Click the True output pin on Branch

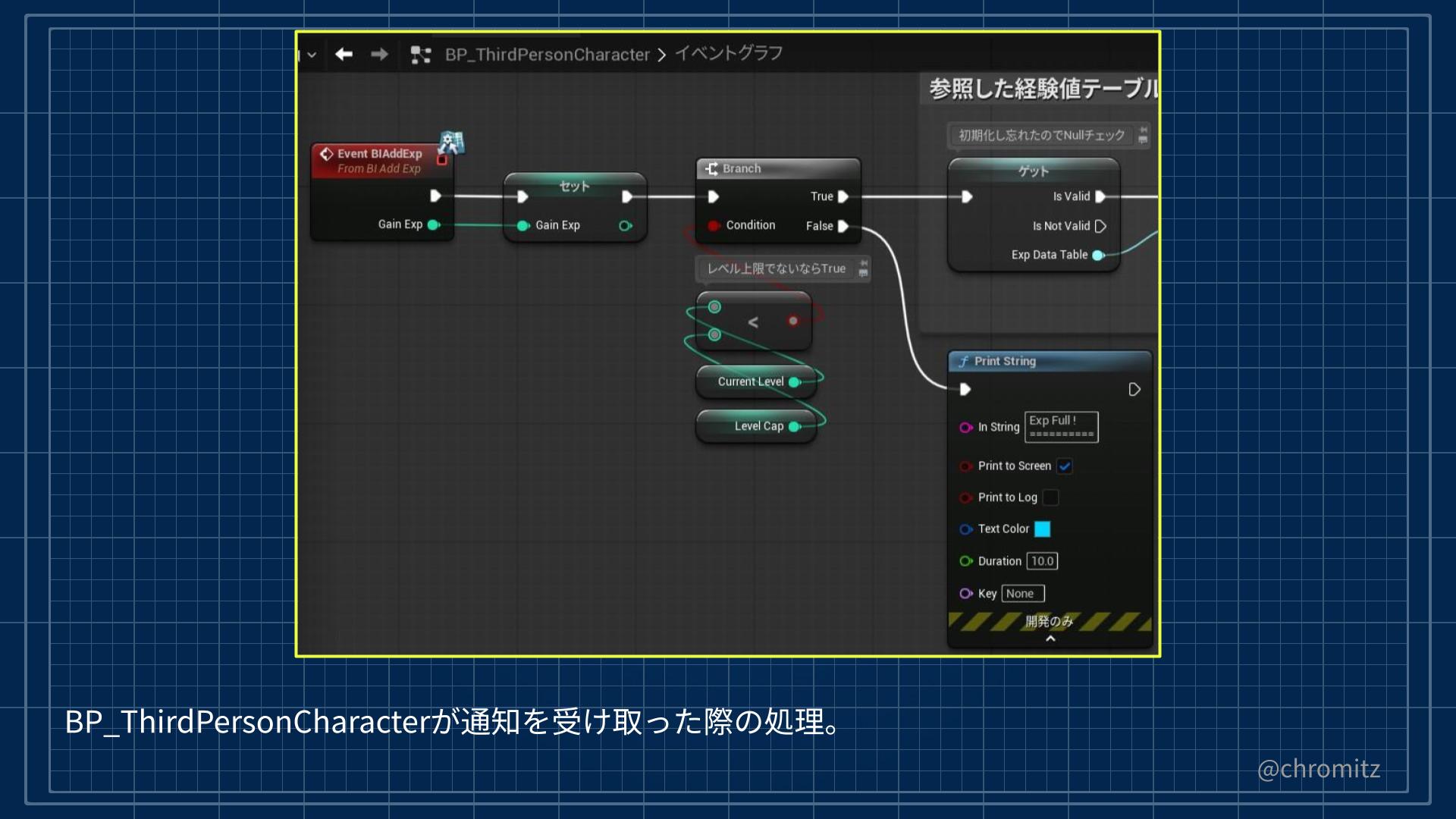coord(843,196)
